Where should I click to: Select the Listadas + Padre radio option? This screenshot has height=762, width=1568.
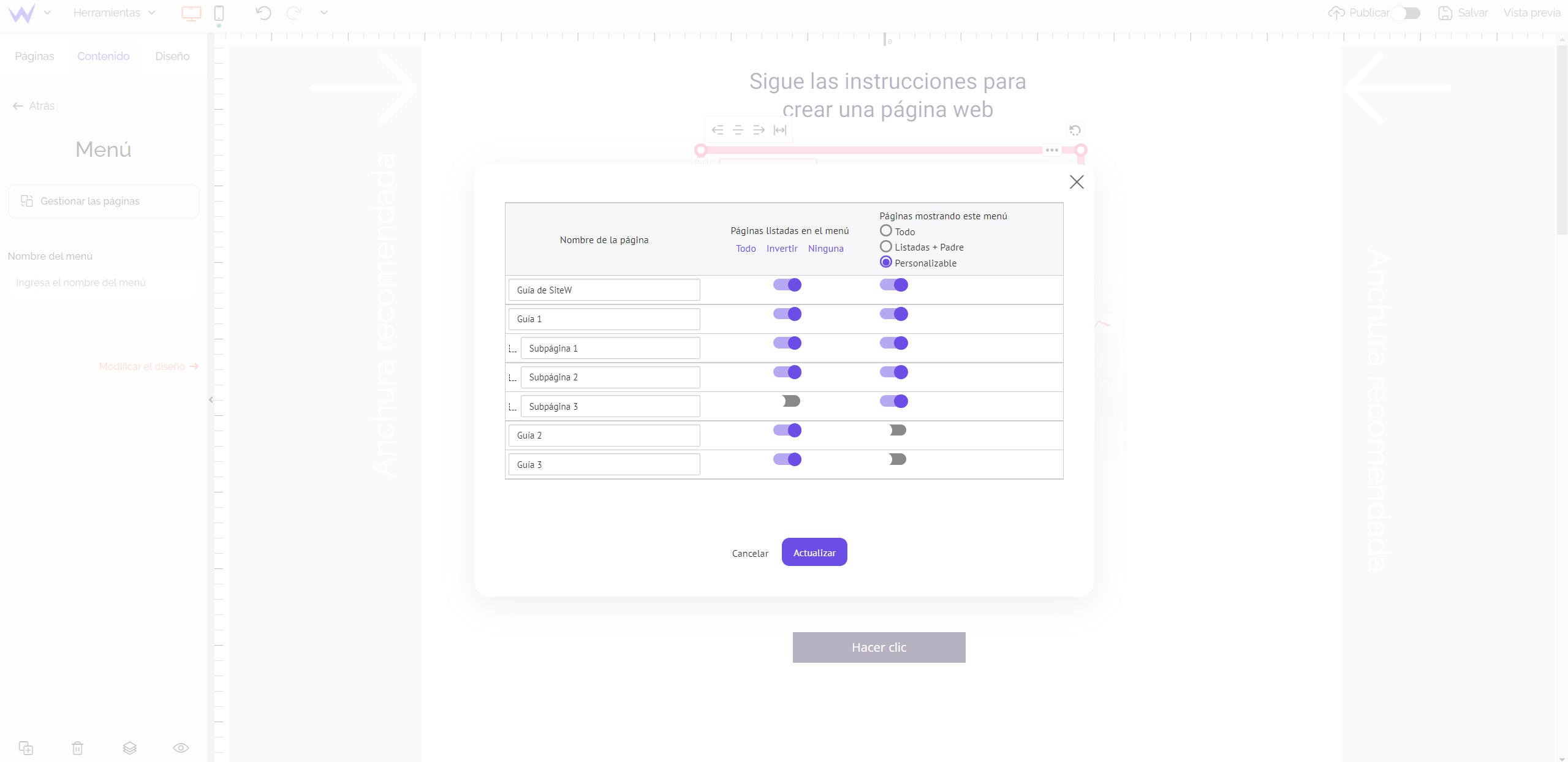coord(886,246)
